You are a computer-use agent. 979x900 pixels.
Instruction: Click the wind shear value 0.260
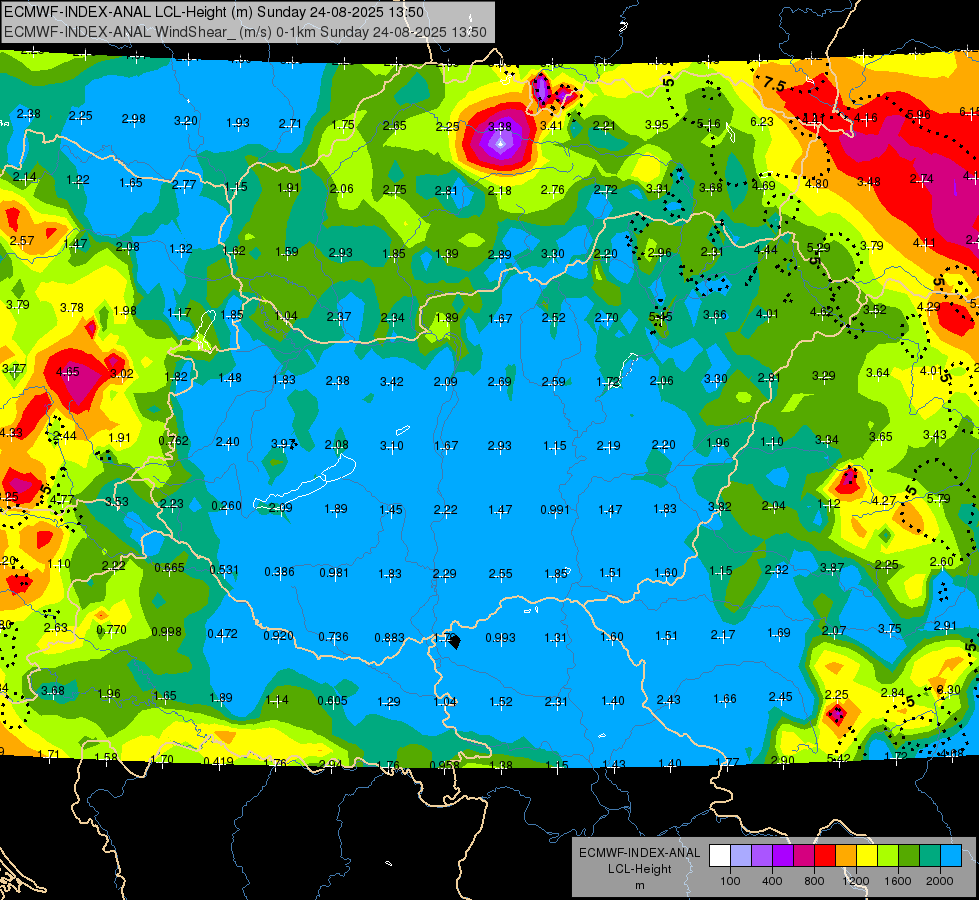[x=226, y=505]
